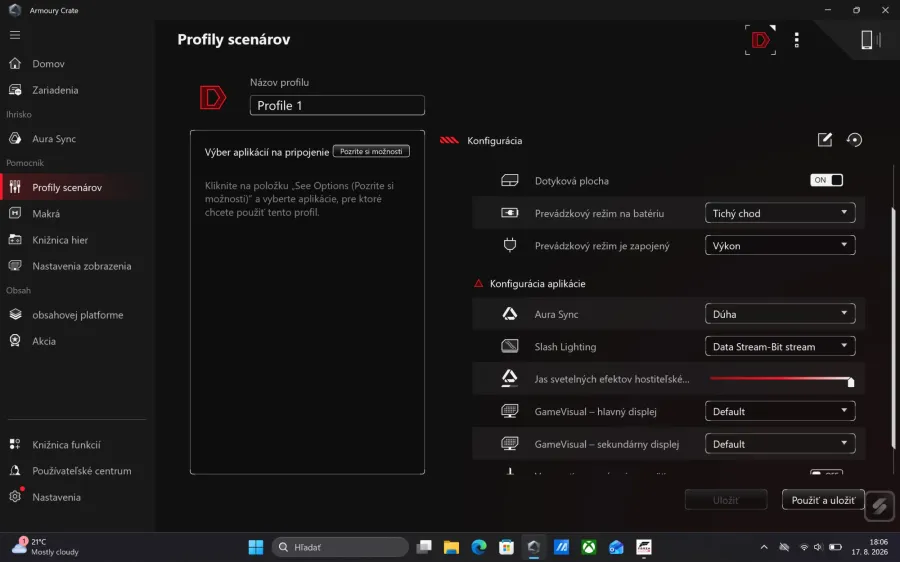Open the hamburger menu in the sidebar
This screenshot has width=900, height=562.
[x=15, y=35]
